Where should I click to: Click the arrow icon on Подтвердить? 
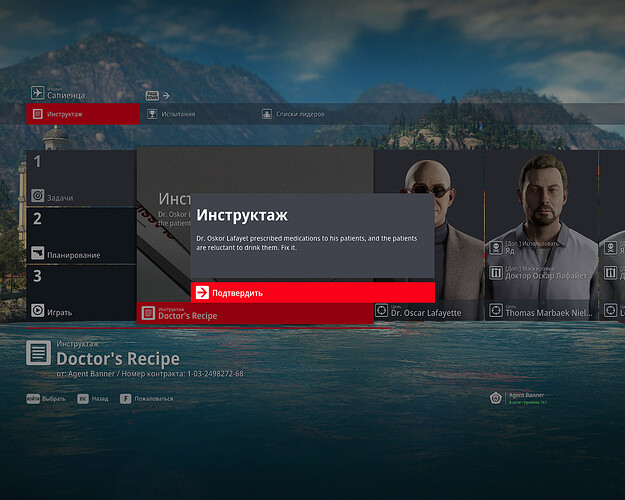click(202, 293)
